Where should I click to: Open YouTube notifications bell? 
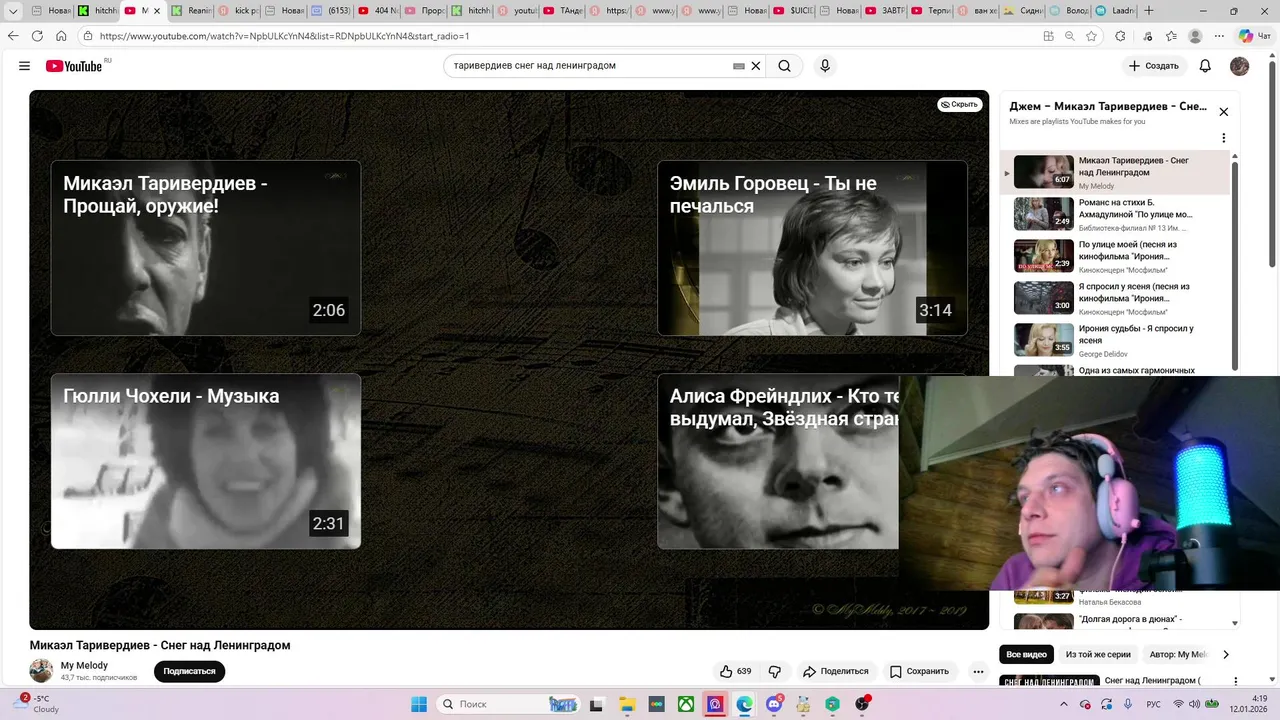[x=1205, y=66]
